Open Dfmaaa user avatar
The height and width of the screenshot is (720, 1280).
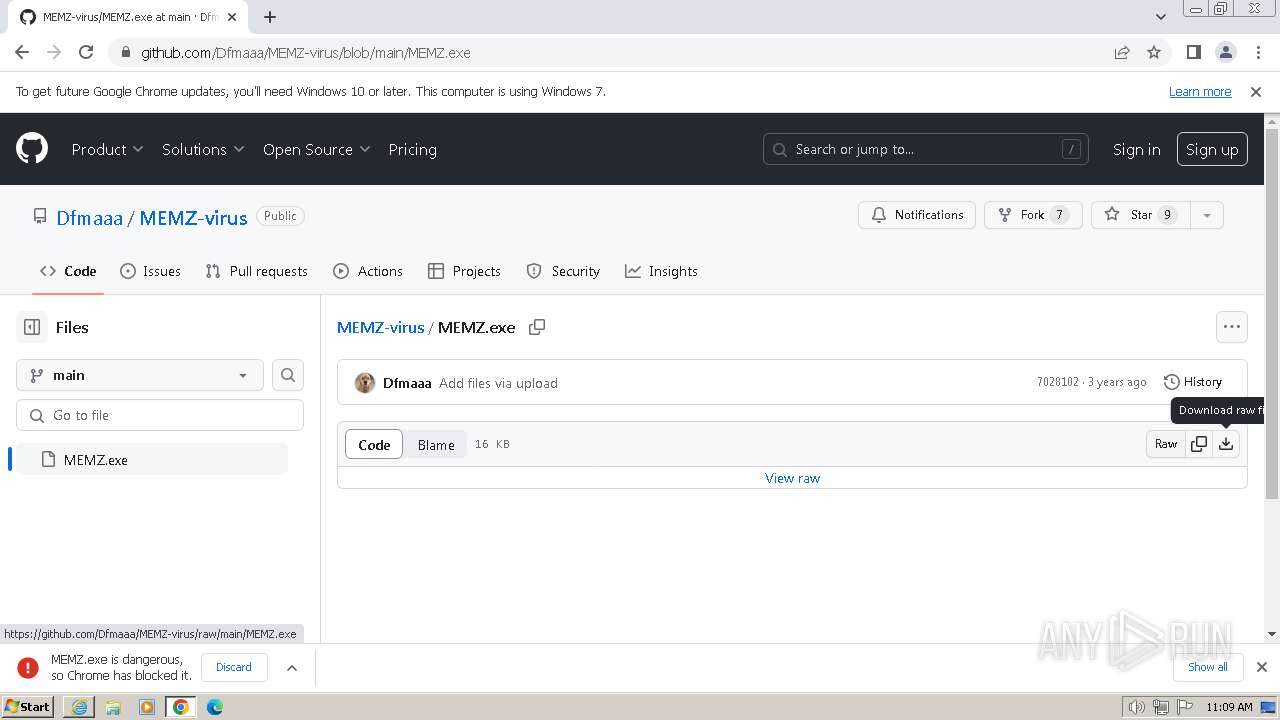[365, 383]
